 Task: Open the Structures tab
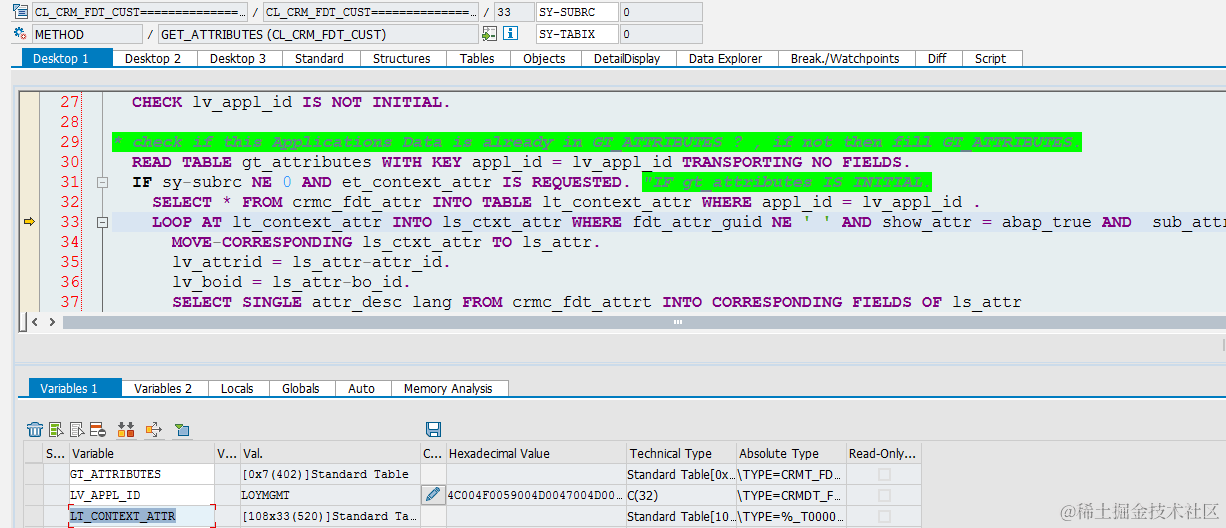point(402,58)
